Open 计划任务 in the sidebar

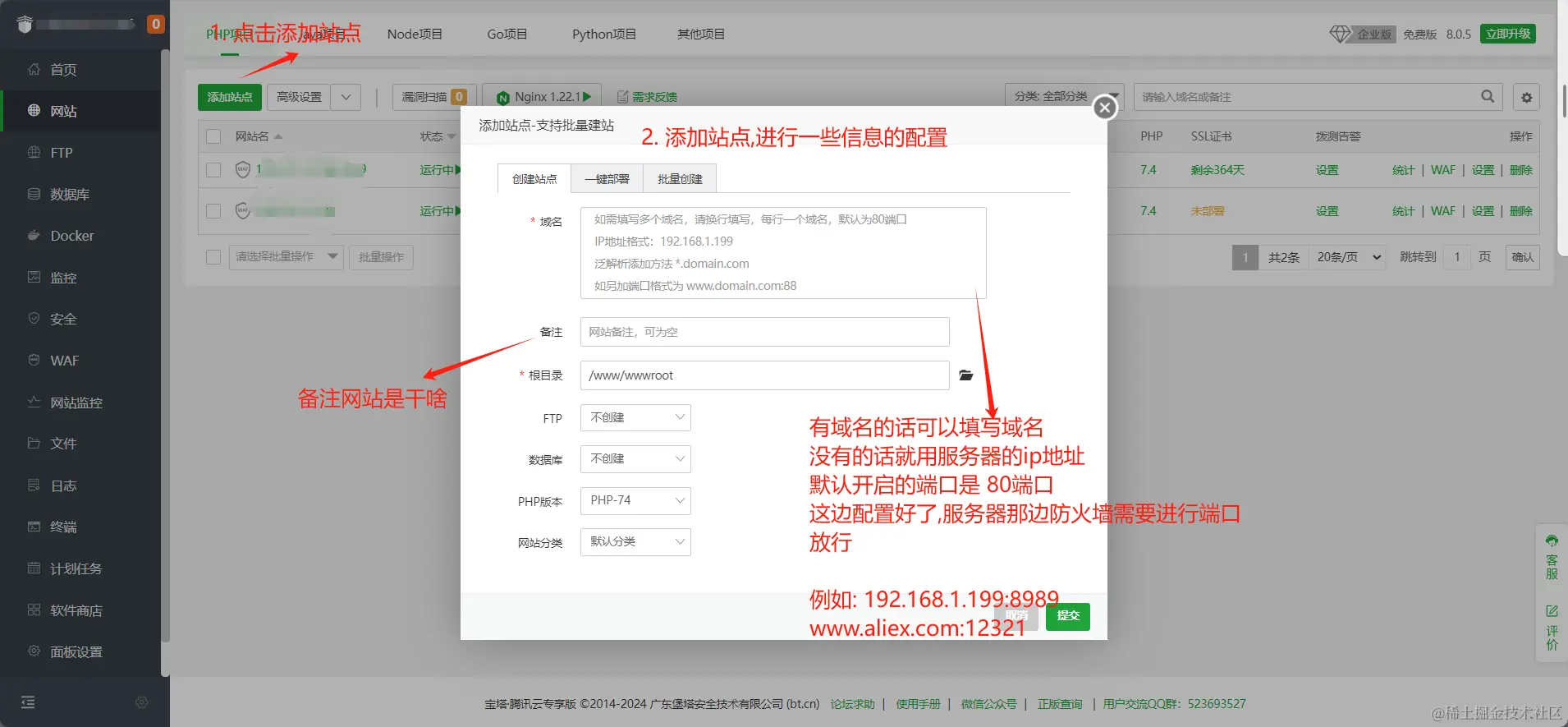coord(76,568)
